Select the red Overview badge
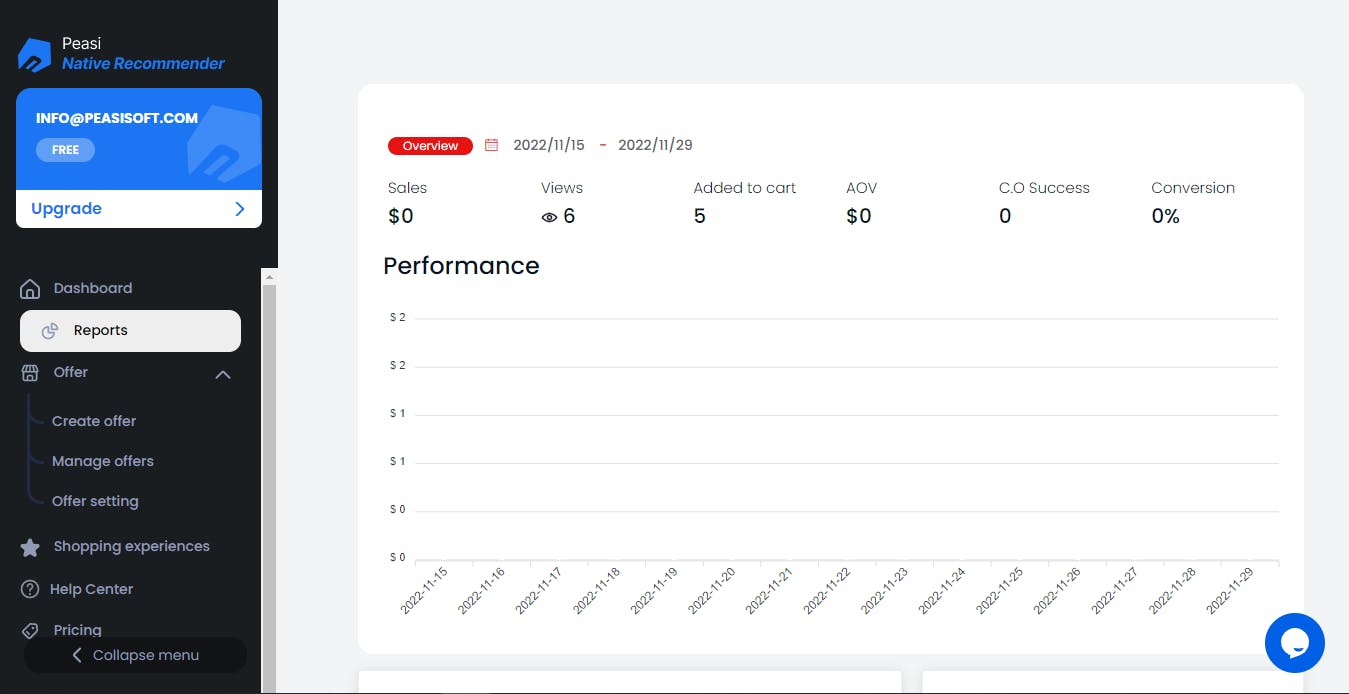 pos(430,146)
